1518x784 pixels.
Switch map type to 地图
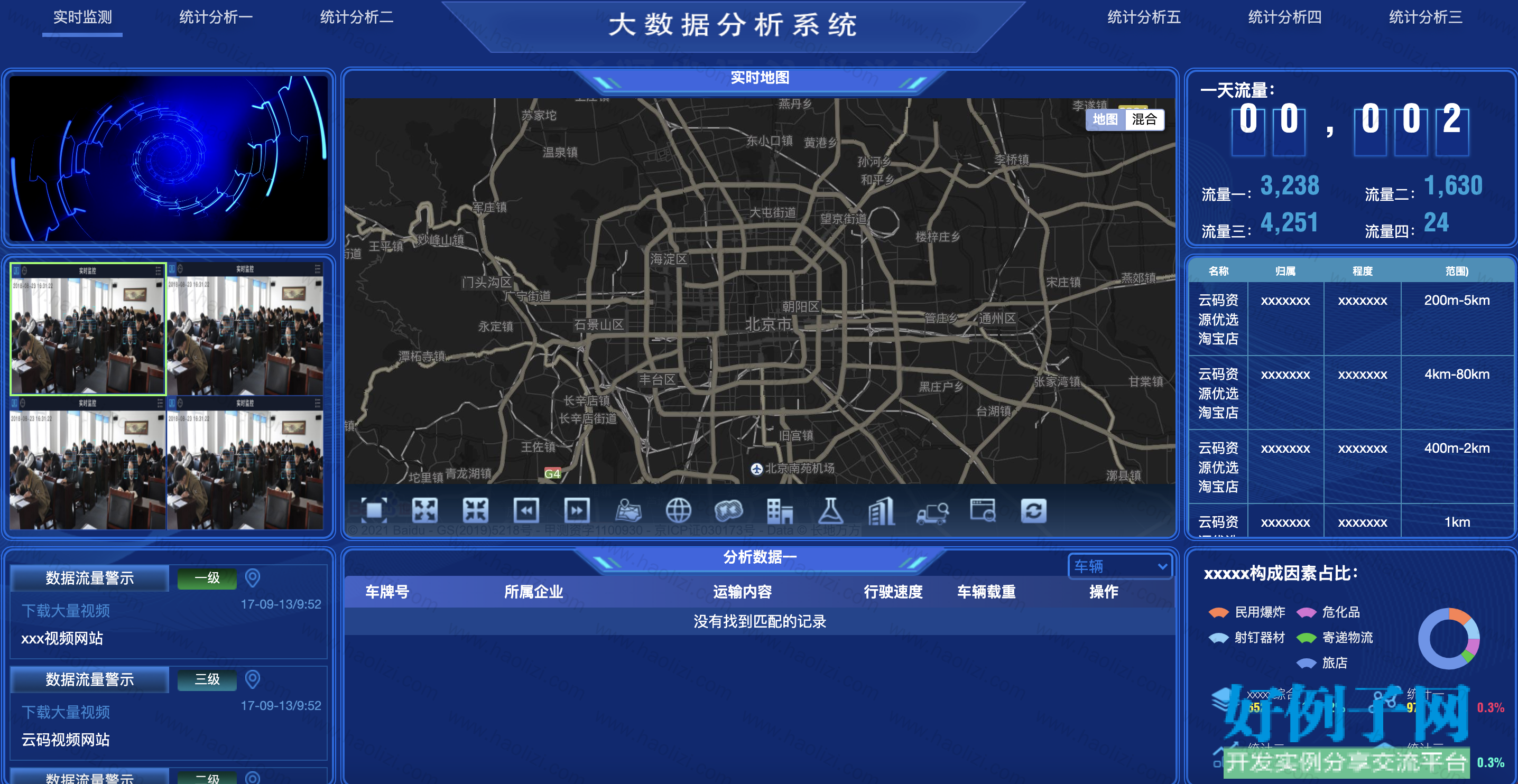pyautogui.click(x=1105, y=119)
